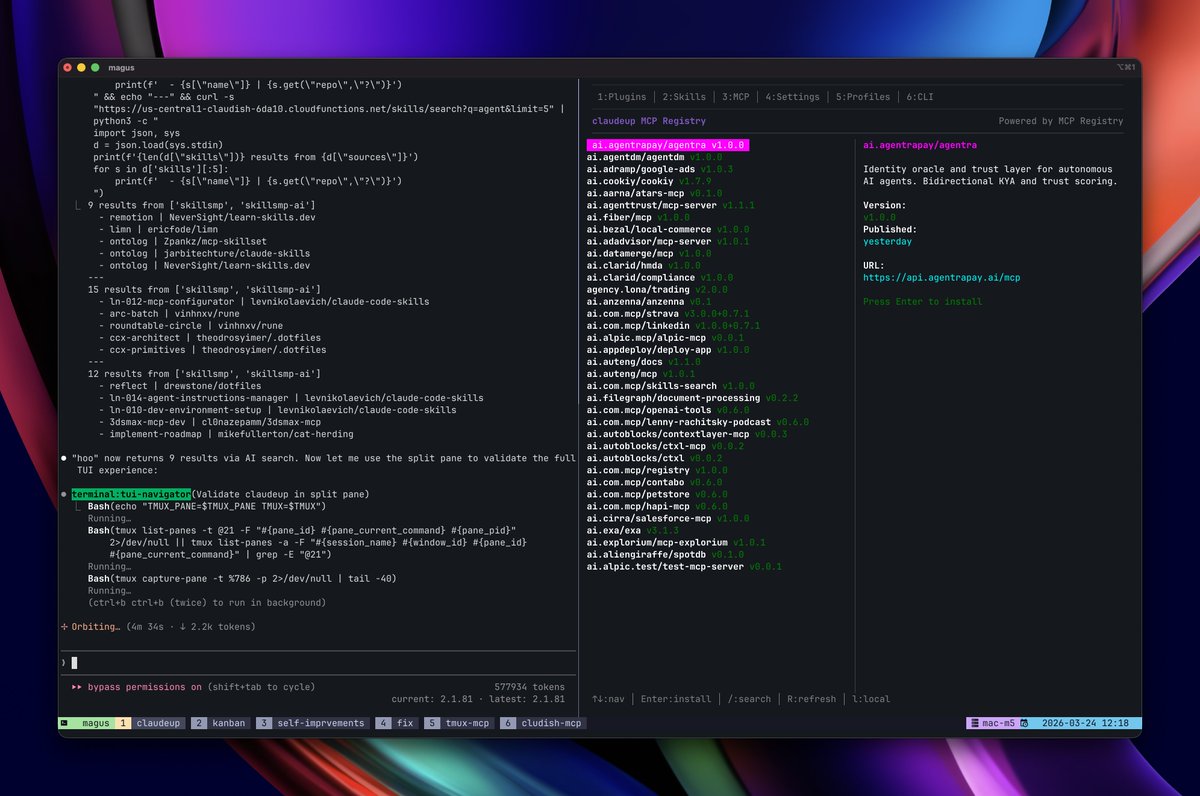Viewport: 1200px width, 796px height.
Task: Select ai.fiber/mcp entry
Action: (638, 217)
